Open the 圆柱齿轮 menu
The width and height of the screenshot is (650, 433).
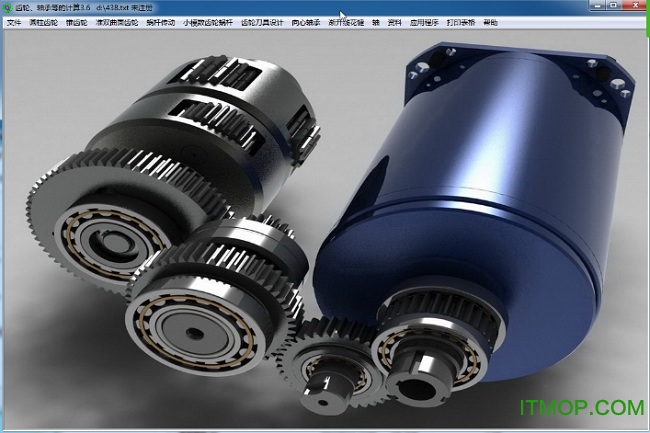(x=43, y=22)
